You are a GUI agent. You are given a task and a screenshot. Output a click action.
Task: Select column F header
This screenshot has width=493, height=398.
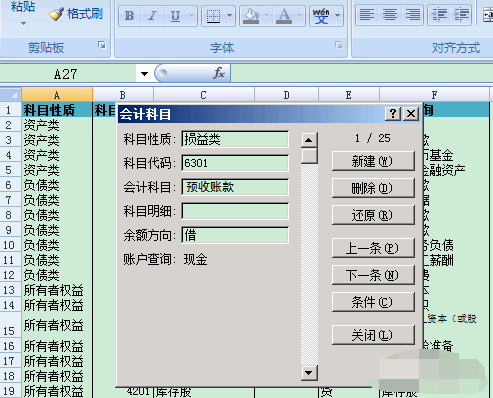[x=434, y=95]
